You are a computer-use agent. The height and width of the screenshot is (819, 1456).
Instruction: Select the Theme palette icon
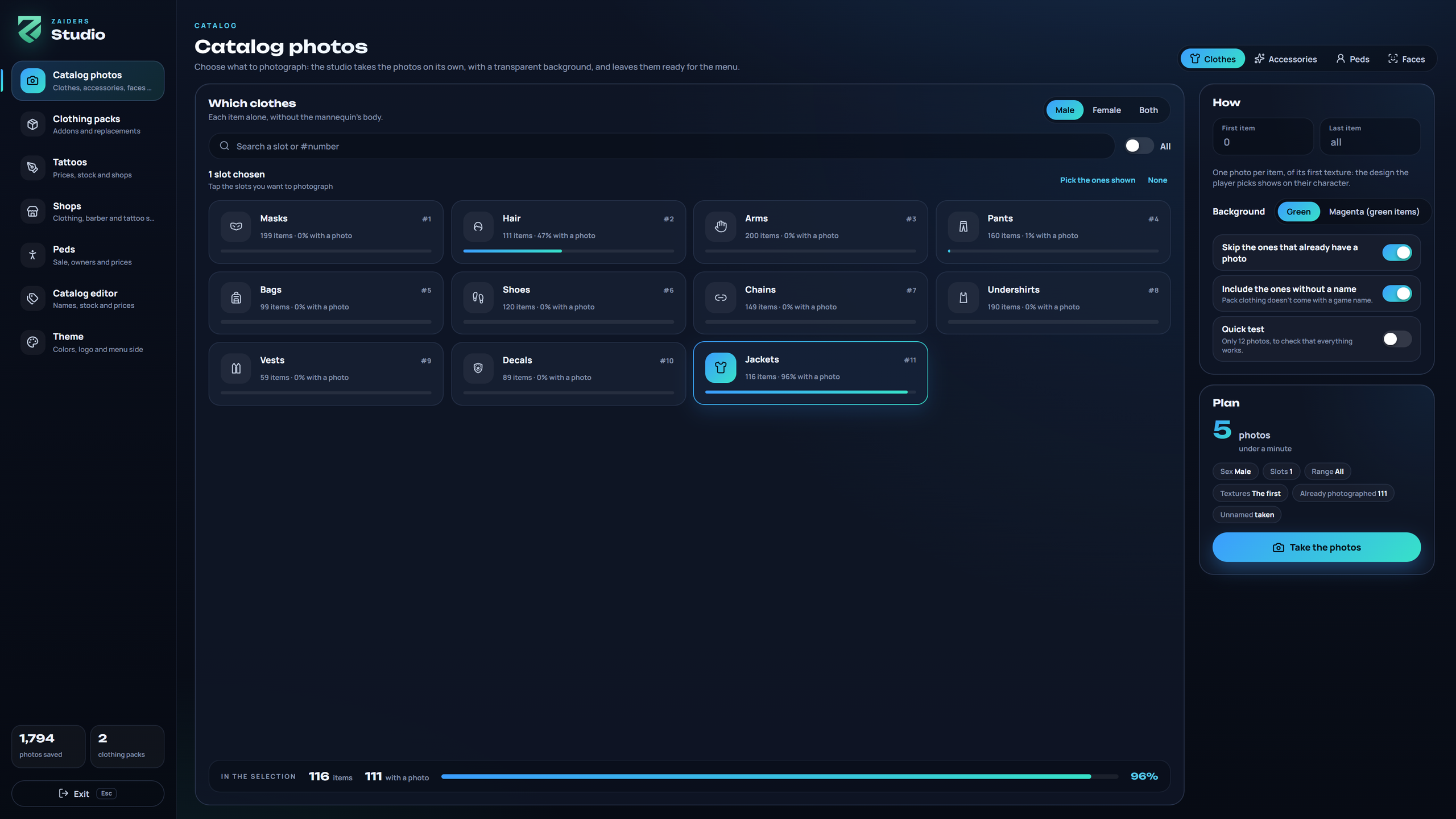[32, 342]
